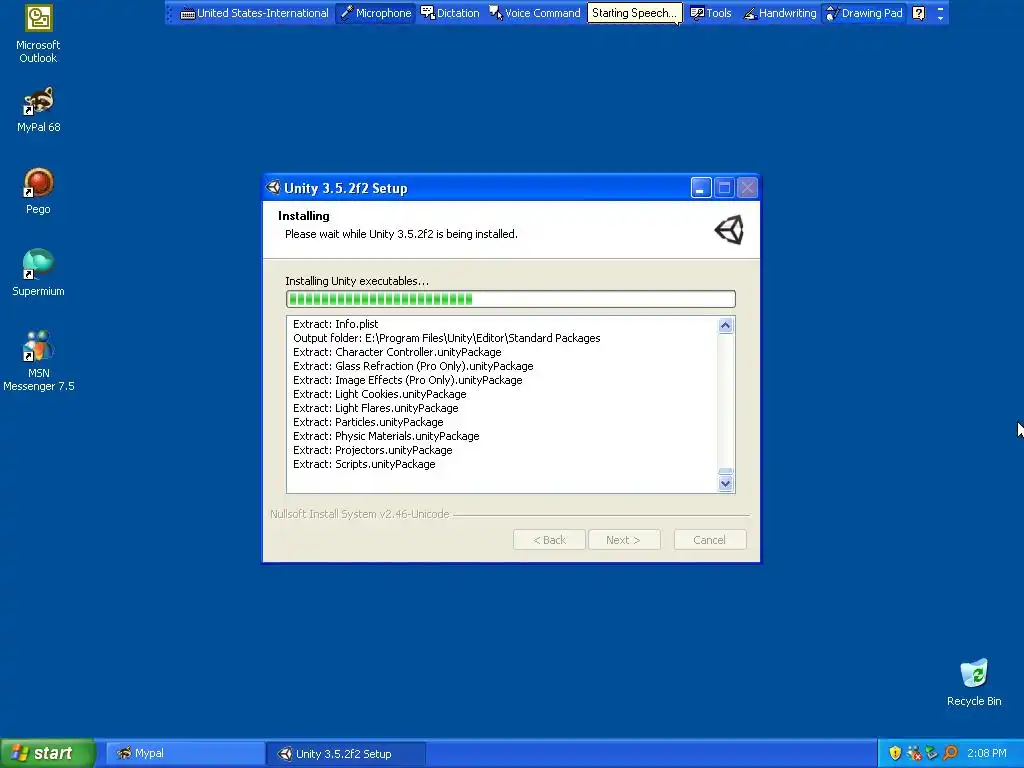Open Handwriting options on language bar
Viewport: 1024px width, 768px height.
780,13
